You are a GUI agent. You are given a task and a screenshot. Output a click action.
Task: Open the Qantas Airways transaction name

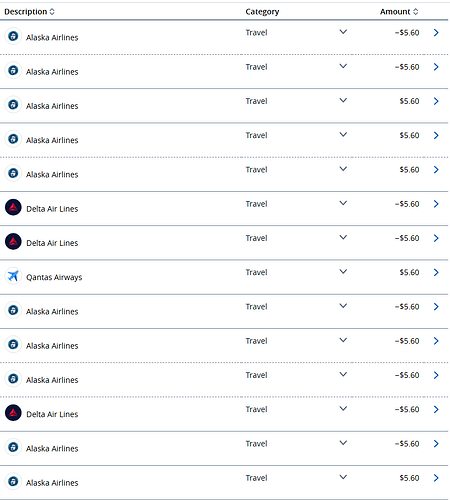[54, 277]
